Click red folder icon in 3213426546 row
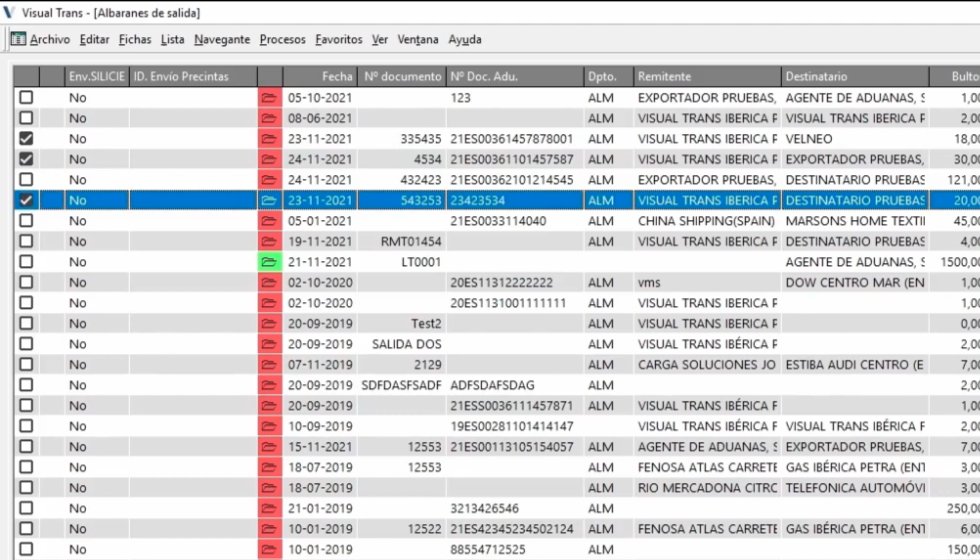 tap(269, 509)
